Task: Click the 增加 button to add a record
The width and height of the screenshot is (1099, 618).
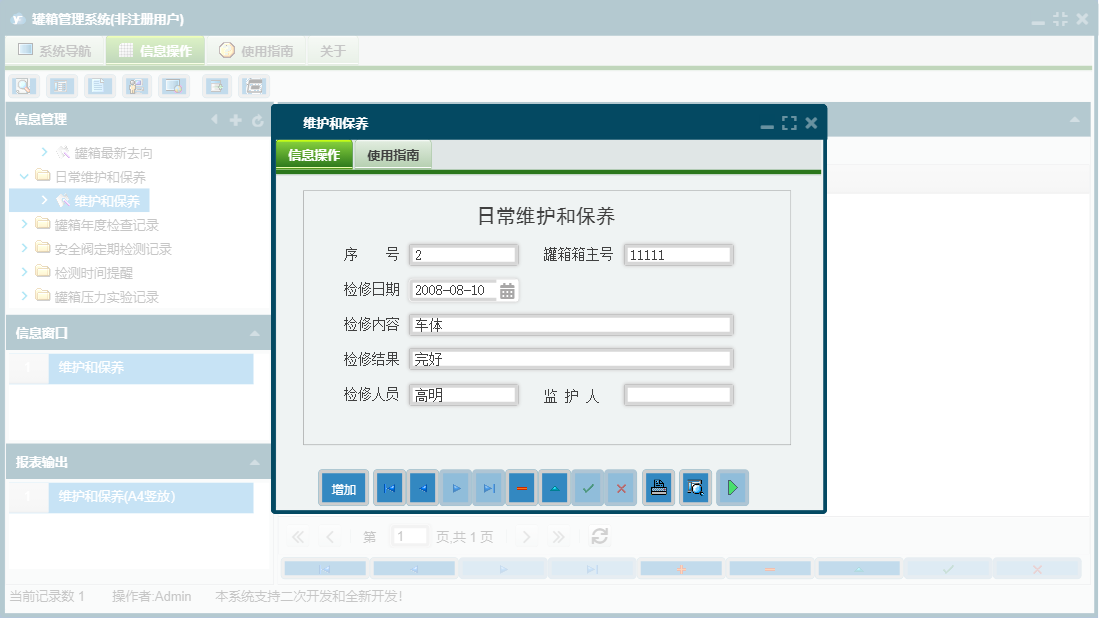Action: tap(343, 488)
